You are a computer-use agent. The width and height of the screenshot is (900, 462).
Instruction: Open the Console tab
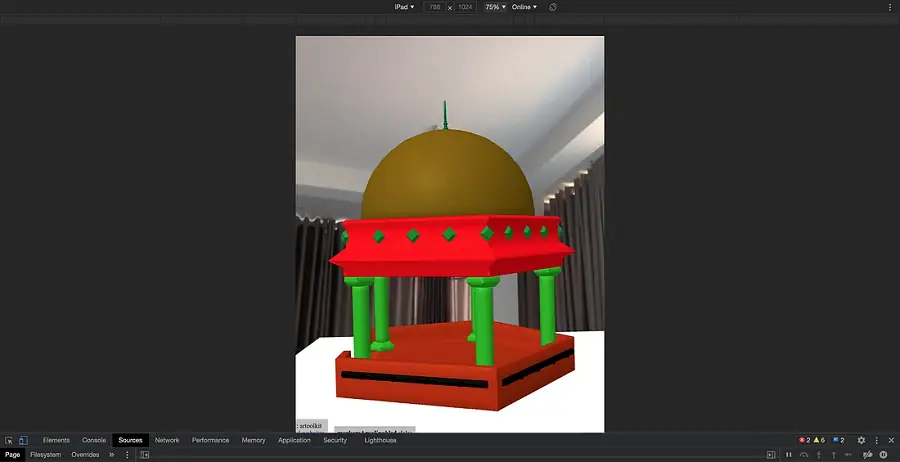click(94, 440)
